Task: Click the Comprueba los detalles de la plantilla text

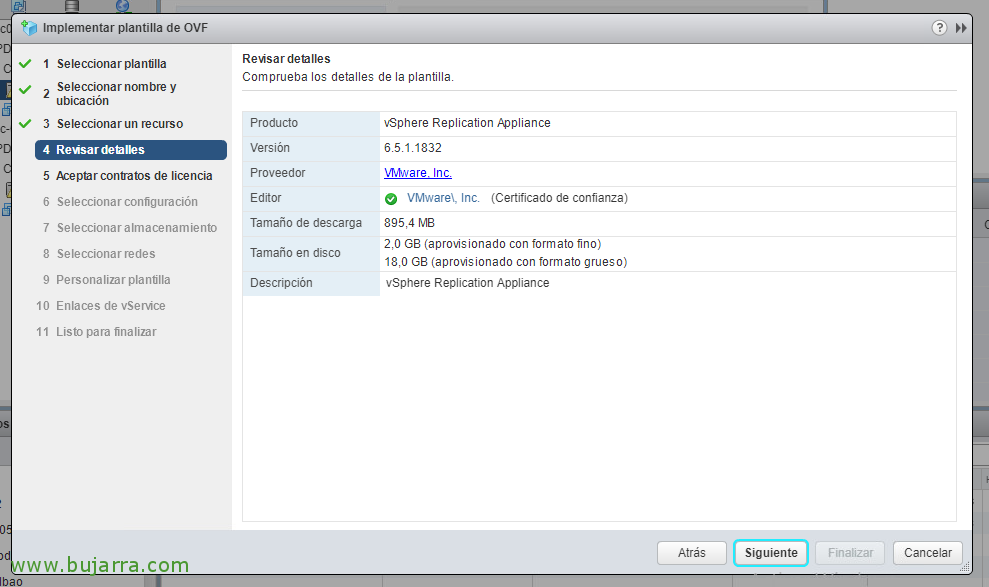Action: click(348, 77)
